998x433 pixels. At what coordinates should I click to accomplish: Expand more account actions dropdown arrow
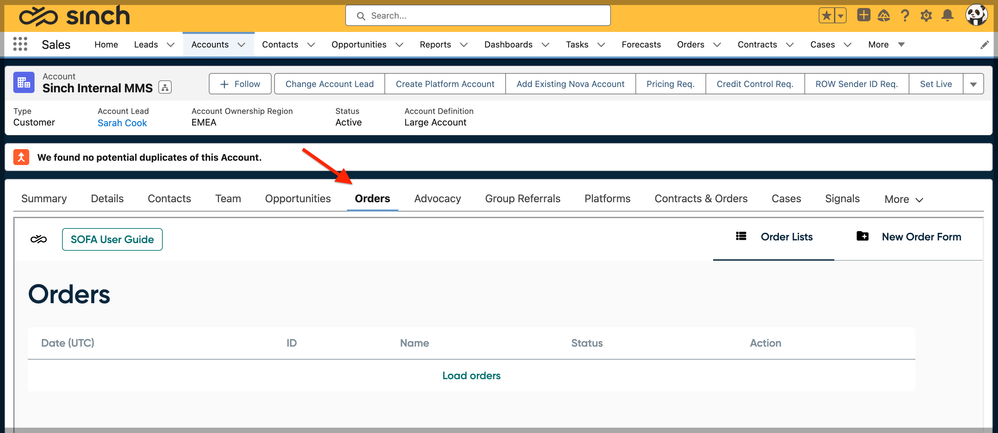pos(973,84)
